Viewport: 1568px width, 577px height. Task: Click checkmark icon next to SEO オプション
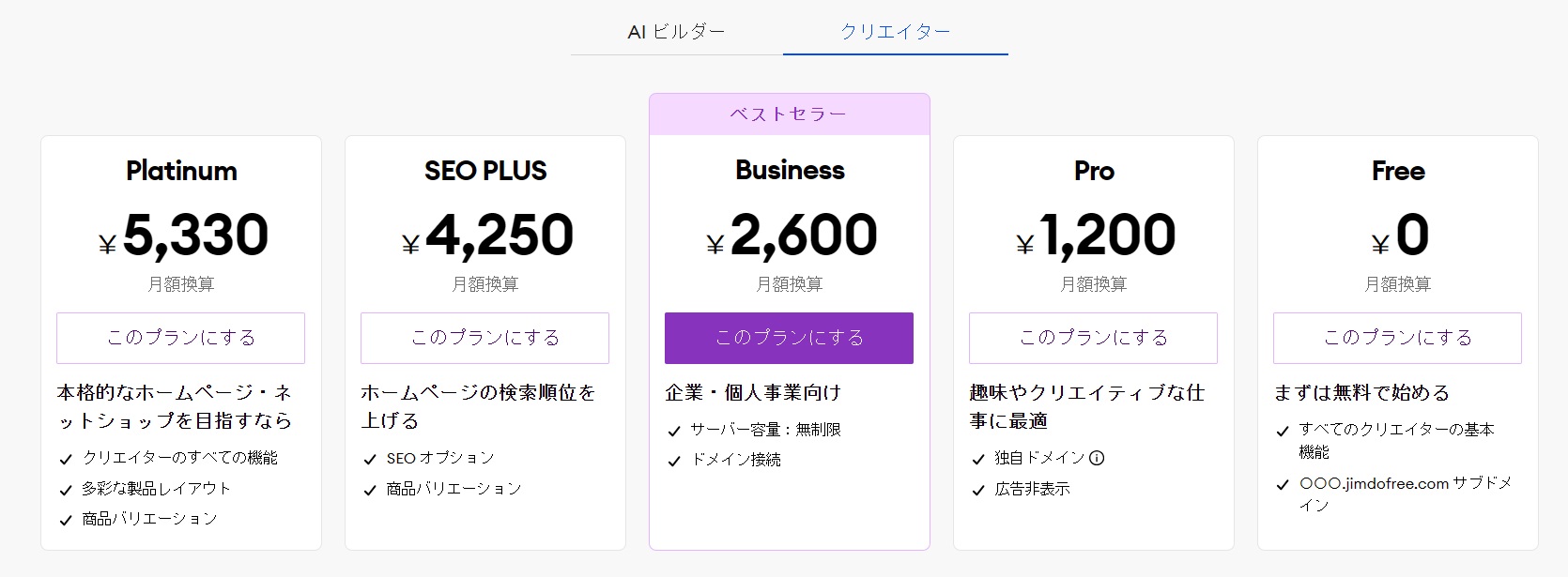(x=370, y=460)
